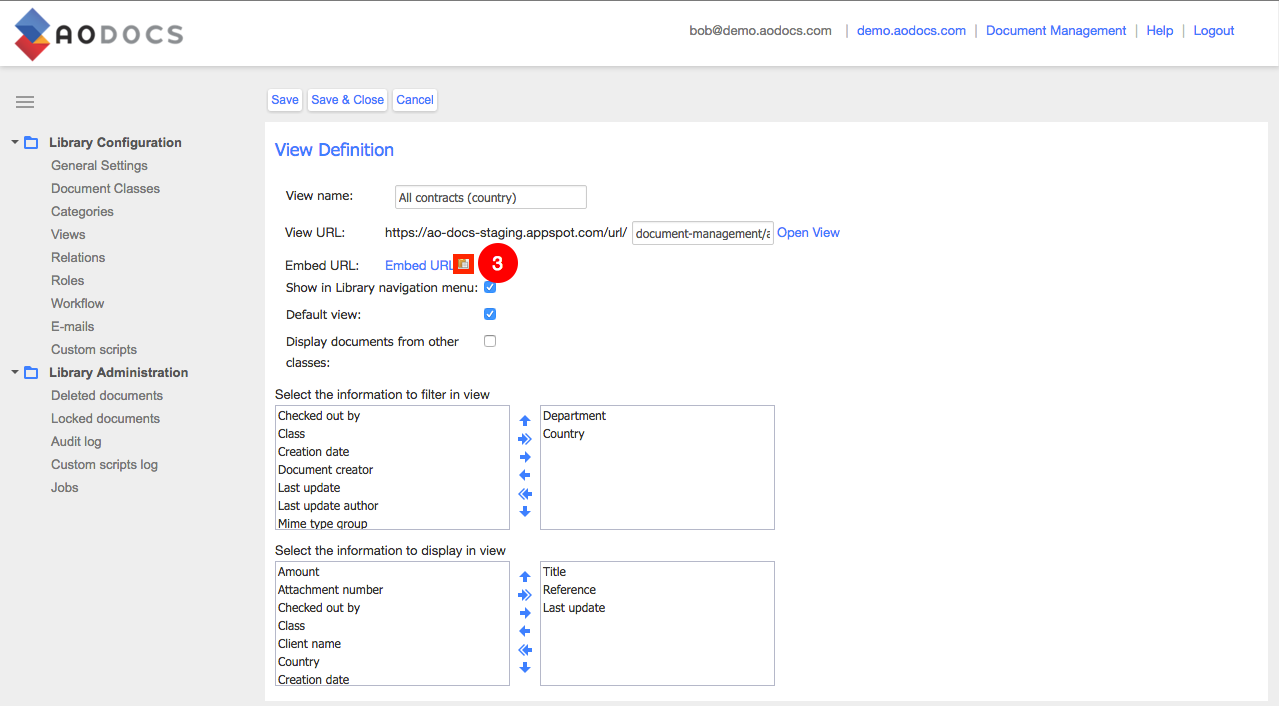Click the Open View link
1279x706 pixels.
coord(808,233)
